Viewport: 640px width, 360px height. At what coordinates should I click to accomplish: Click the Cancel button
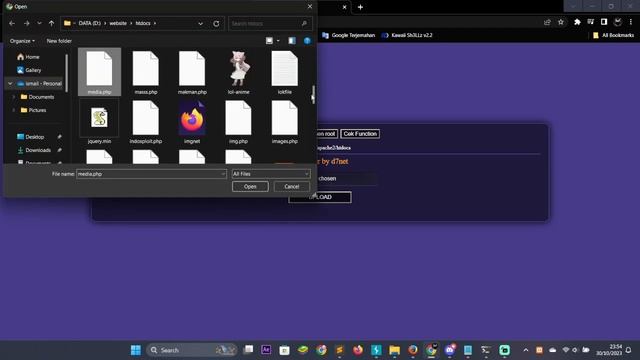[291, 187]
